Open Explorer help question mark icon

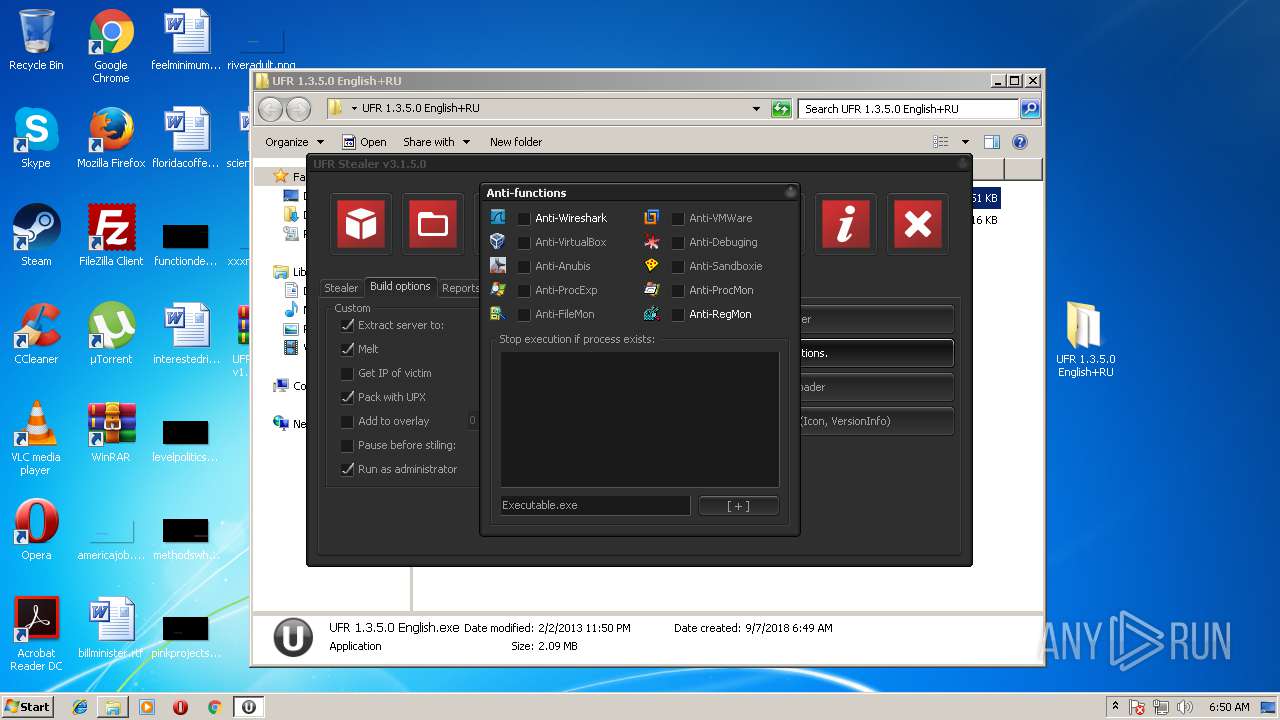[1020, 142]
